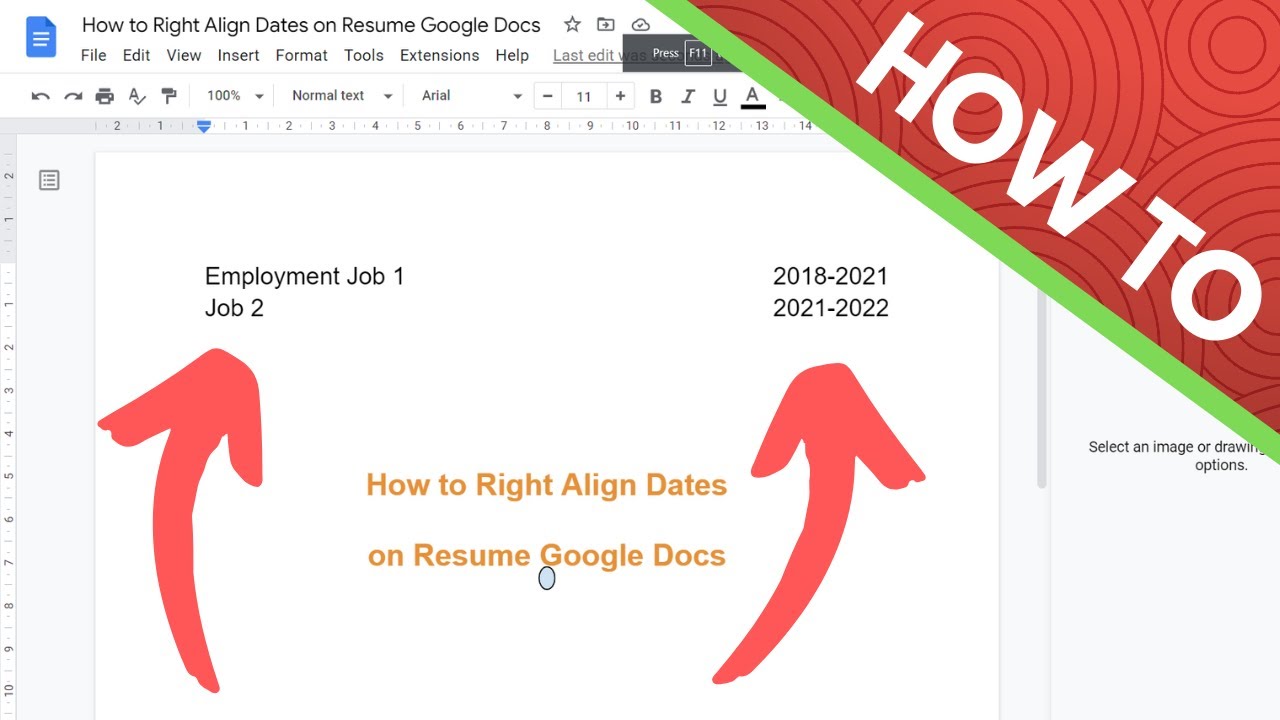Rename the document title

pyautogui.click(x=311, y=25)
